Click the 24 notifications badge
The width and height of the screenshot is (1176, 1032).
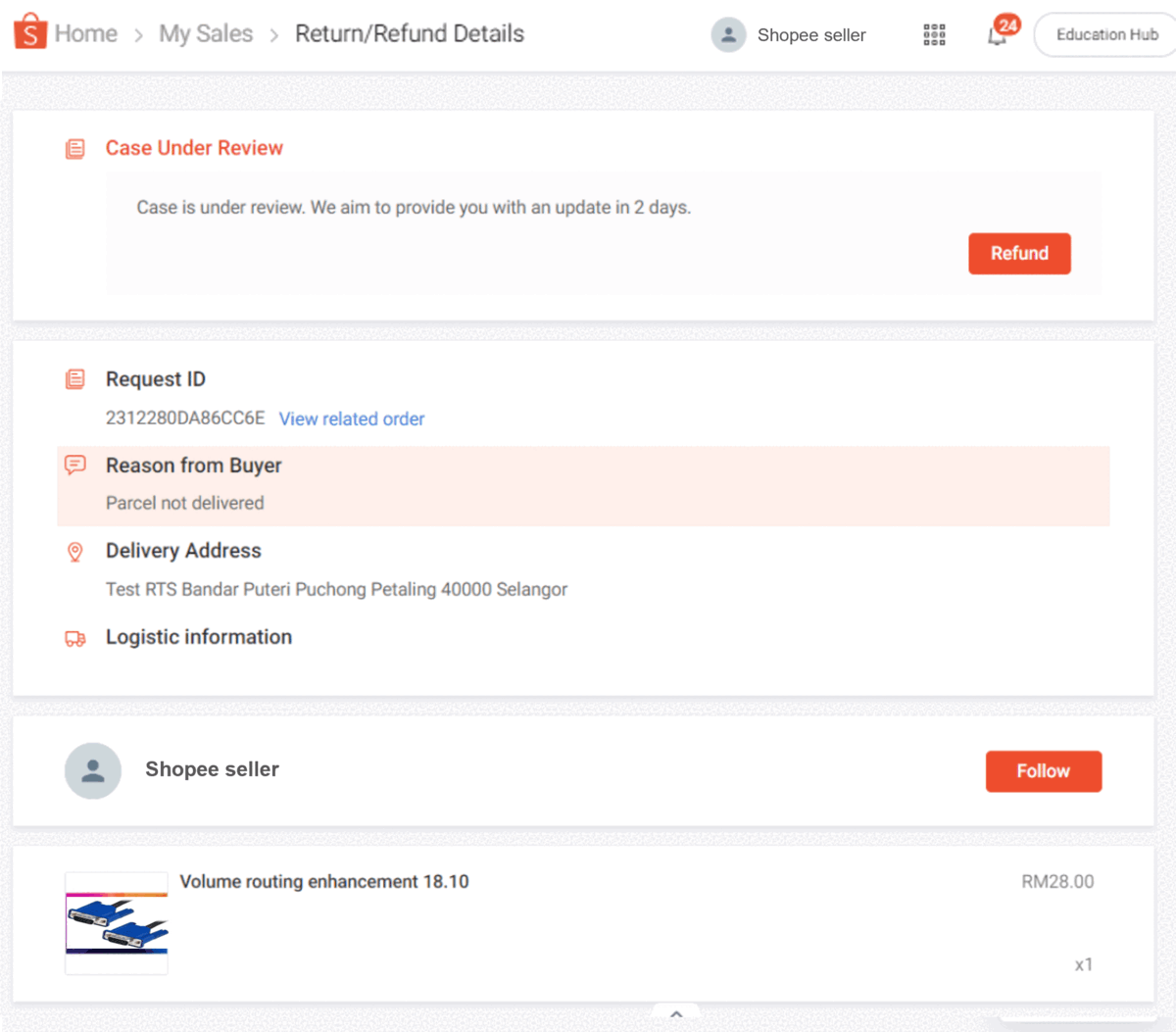click(x=1009, y=25)
